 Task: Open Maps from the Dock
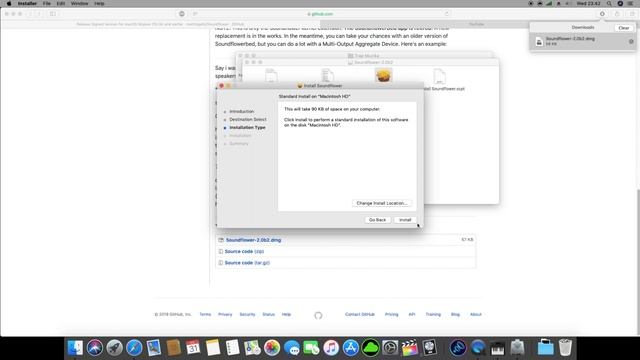pos(252,348)
